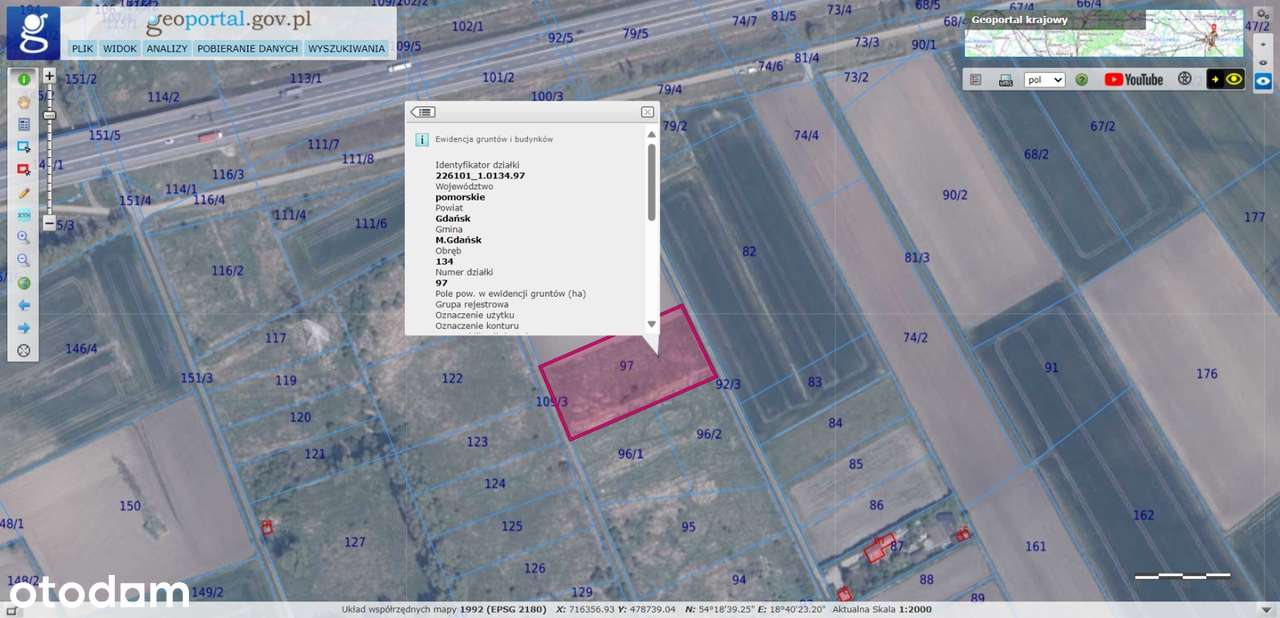1280x618 pixels.
Task: Click the popup scrollbar thumb
Action: pyautogui.click(x=652, y=182)
